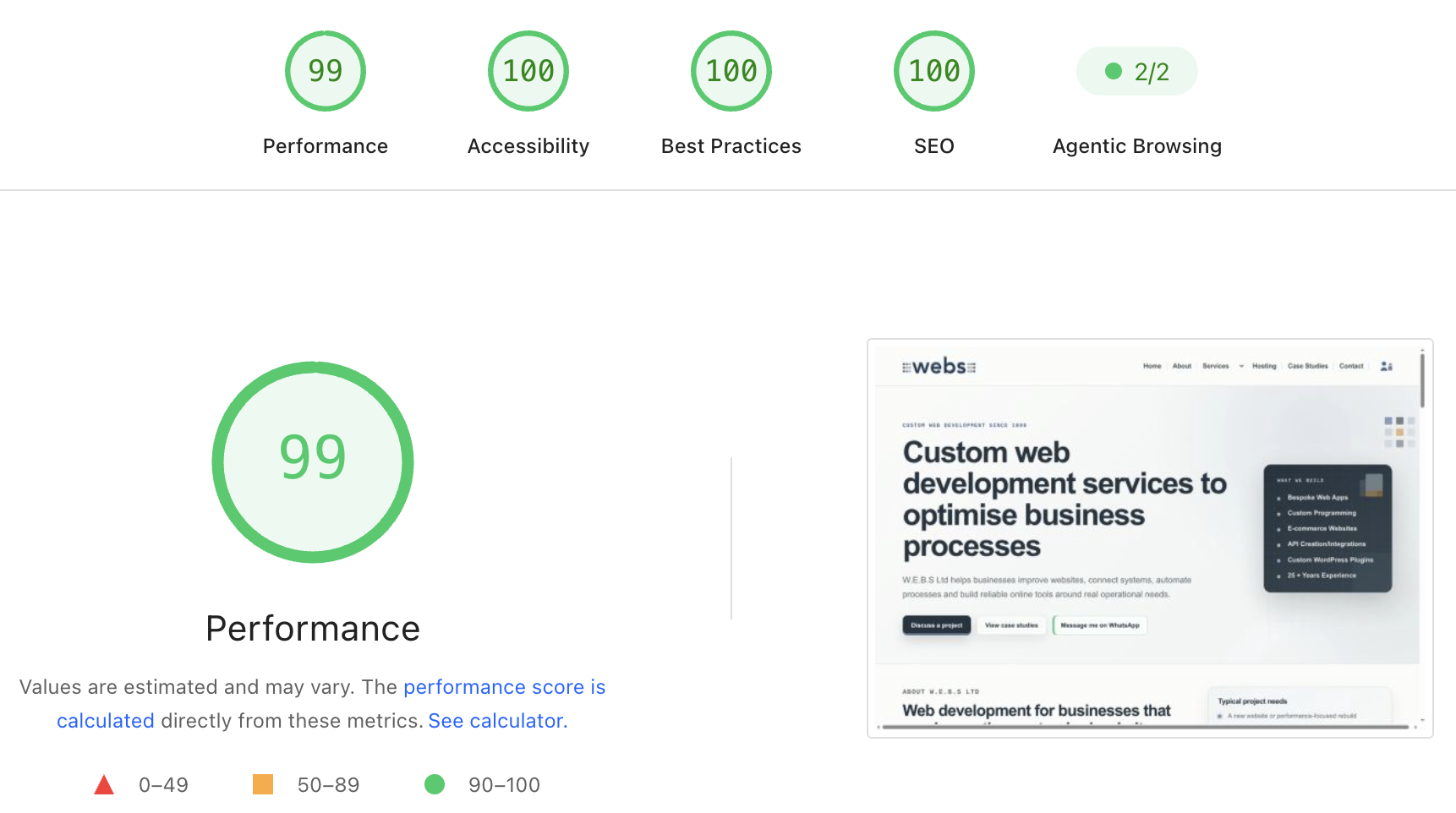1456x813 pixels.
Task: Jump to Accessibility category label
Action: click(x=528, y=146)
